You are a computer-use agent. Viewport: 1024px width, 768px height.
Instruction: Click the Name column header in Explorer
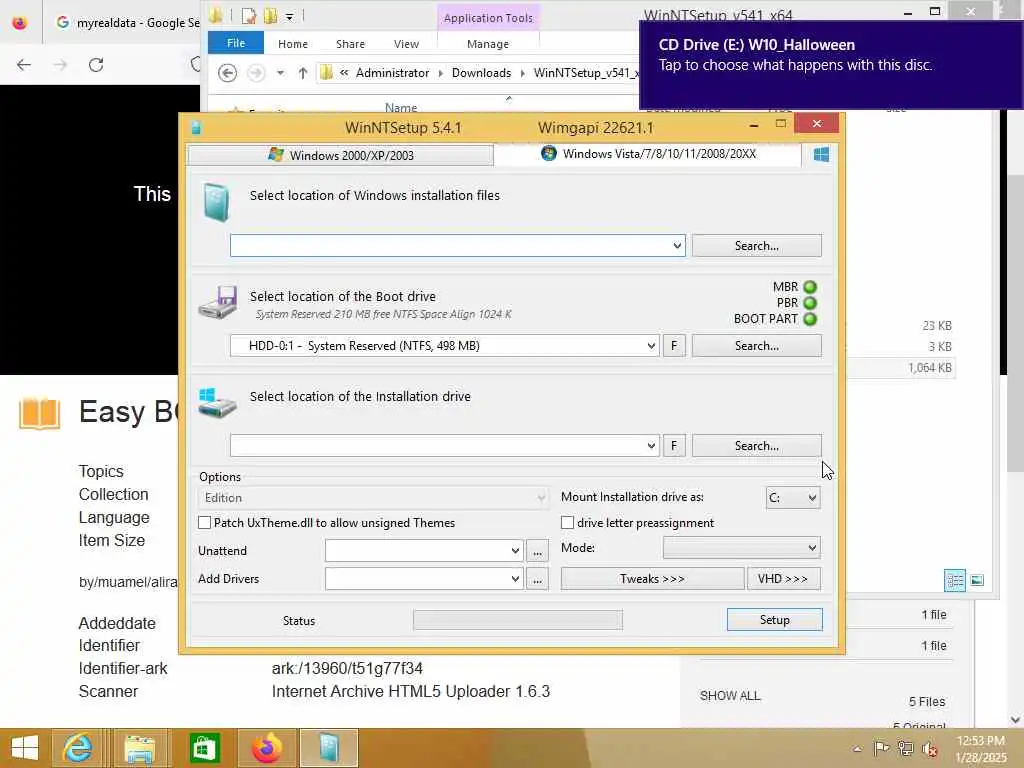401,108
